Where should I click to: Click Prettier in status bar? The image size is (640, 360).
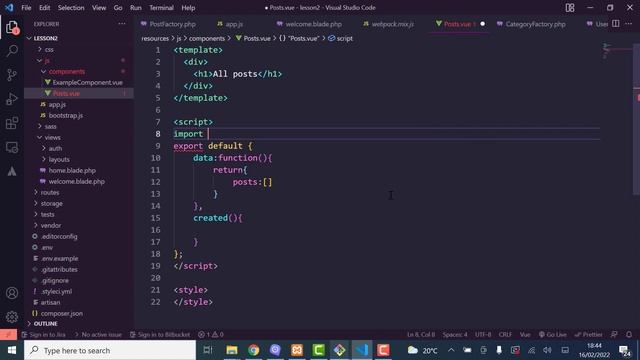click(588, 334)
